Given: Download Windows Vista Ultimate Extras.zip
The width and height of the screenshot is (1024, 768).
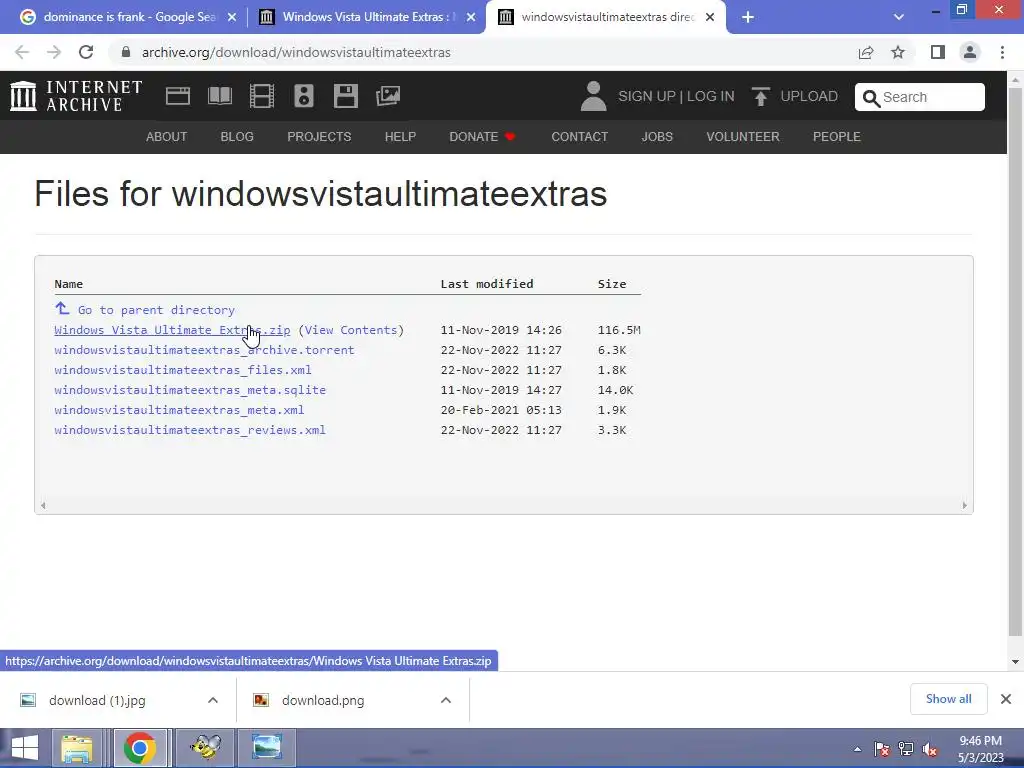Looking at the screenshot, I should pos(172,330).
